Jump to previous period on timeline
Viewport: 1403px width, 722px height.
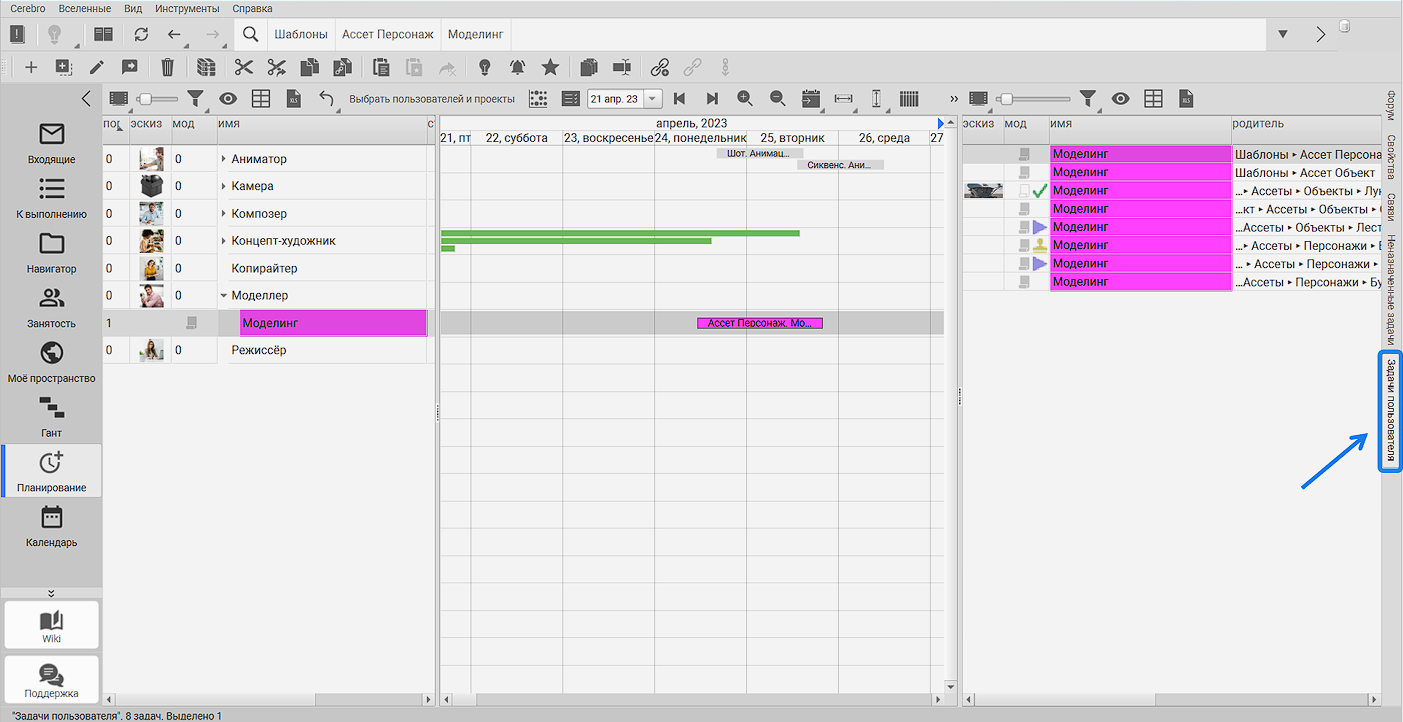680,99
